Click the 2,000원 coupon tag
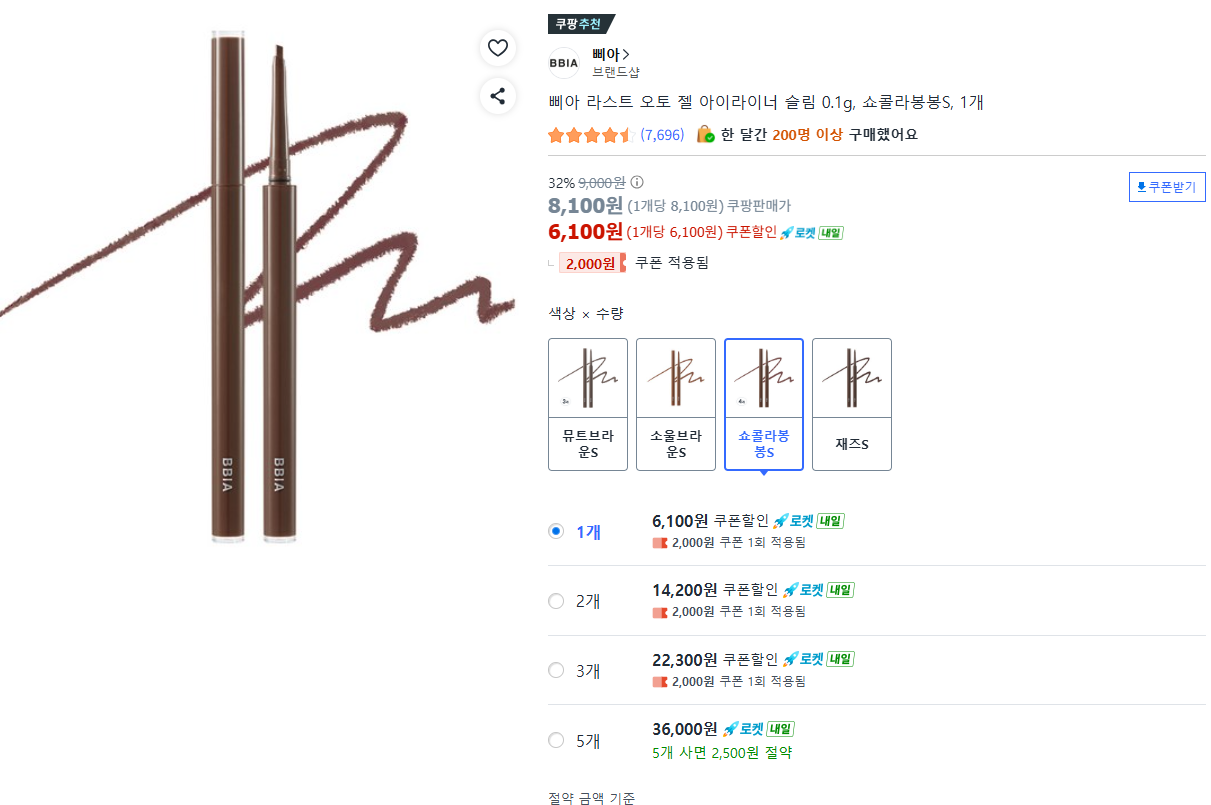Viewport: 1211px width, 805px height. point(592,263)
